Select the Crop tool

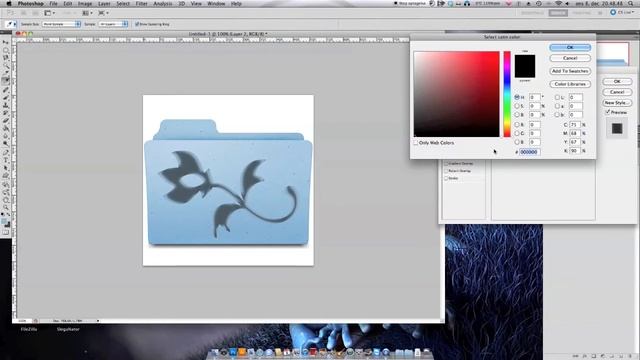[x=6, y=73]
